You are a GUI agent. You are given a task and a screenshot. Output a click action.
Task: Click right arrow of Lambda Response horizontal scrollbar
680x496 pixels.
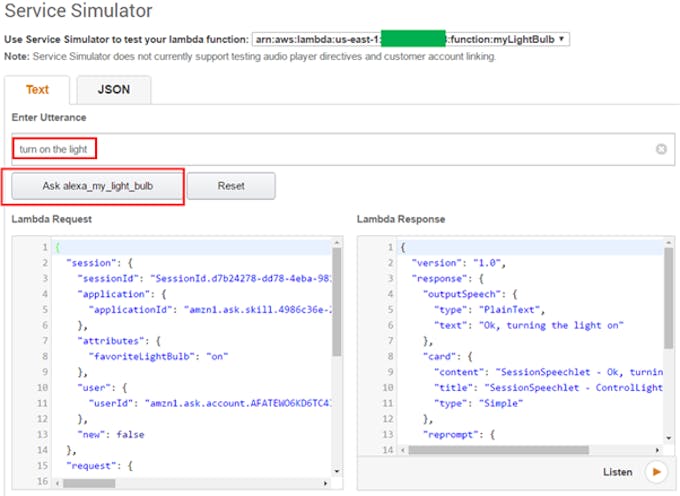(657, 450)
